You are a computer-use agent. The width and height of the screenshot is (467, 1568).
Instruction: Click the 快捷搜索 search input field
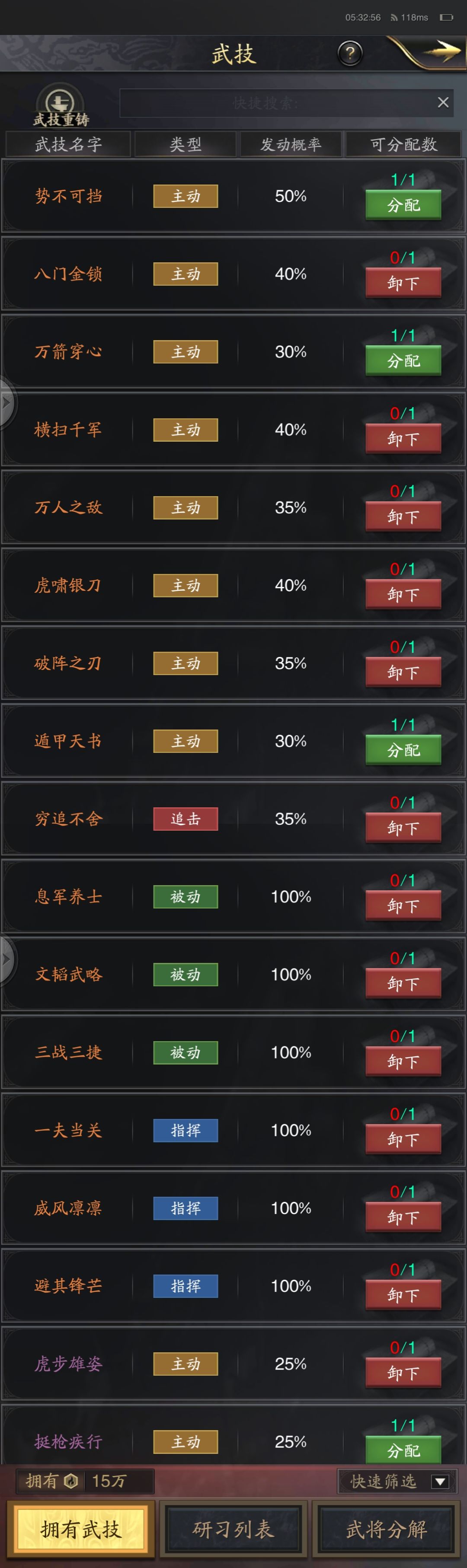pyautogui.click(x=268, y=102)
